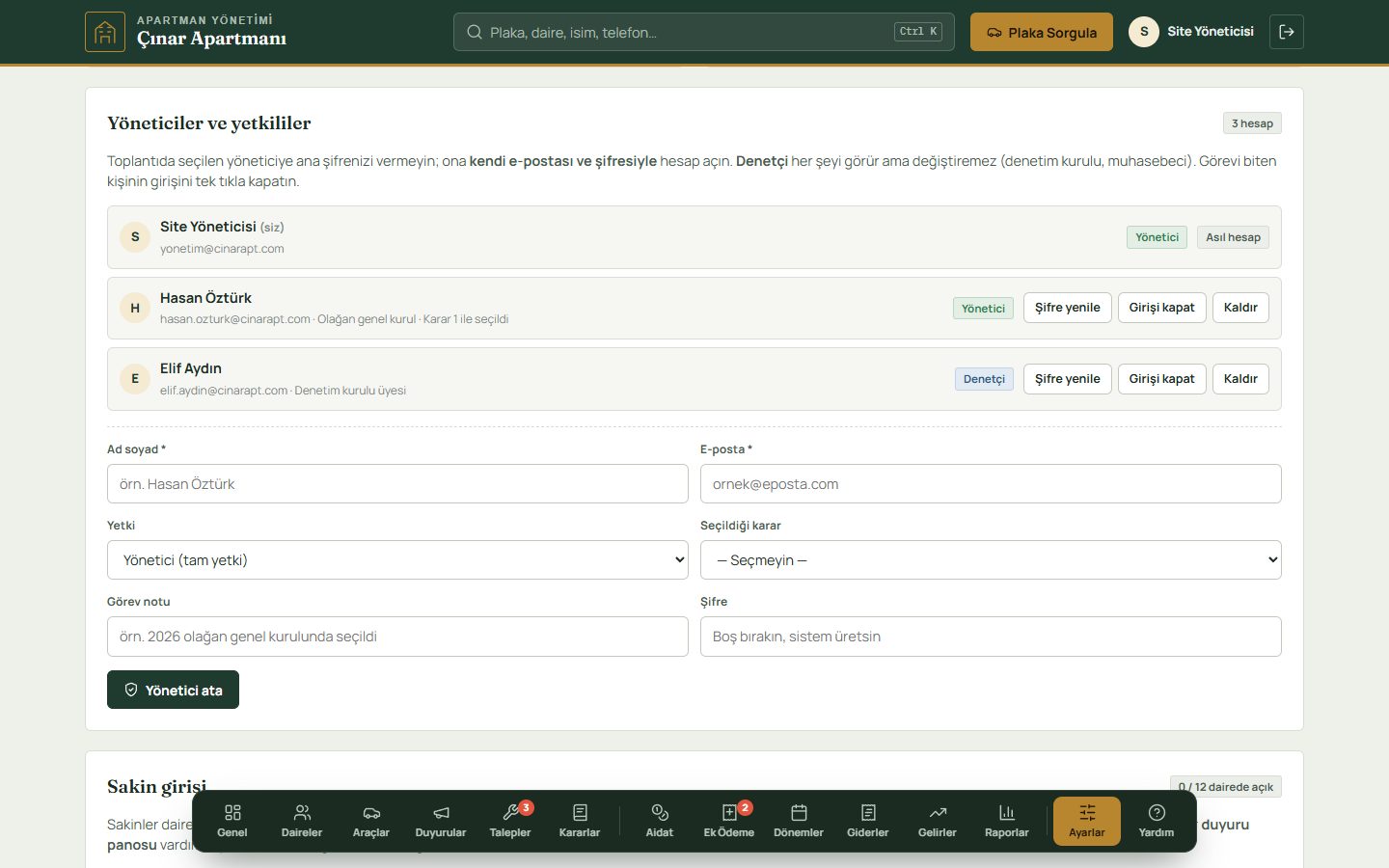Expand the Yetki dropdown

pyautogui.click(x=397, y=560)
